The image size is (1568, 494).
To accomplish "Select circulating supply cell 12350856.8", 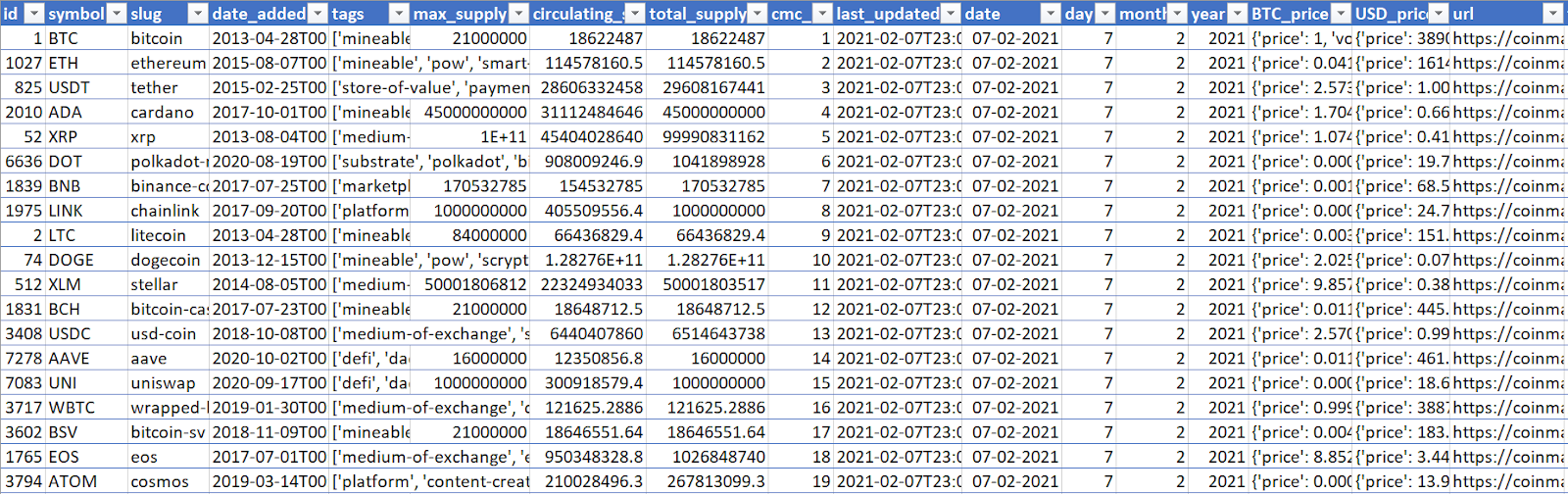I will (588, 358).
